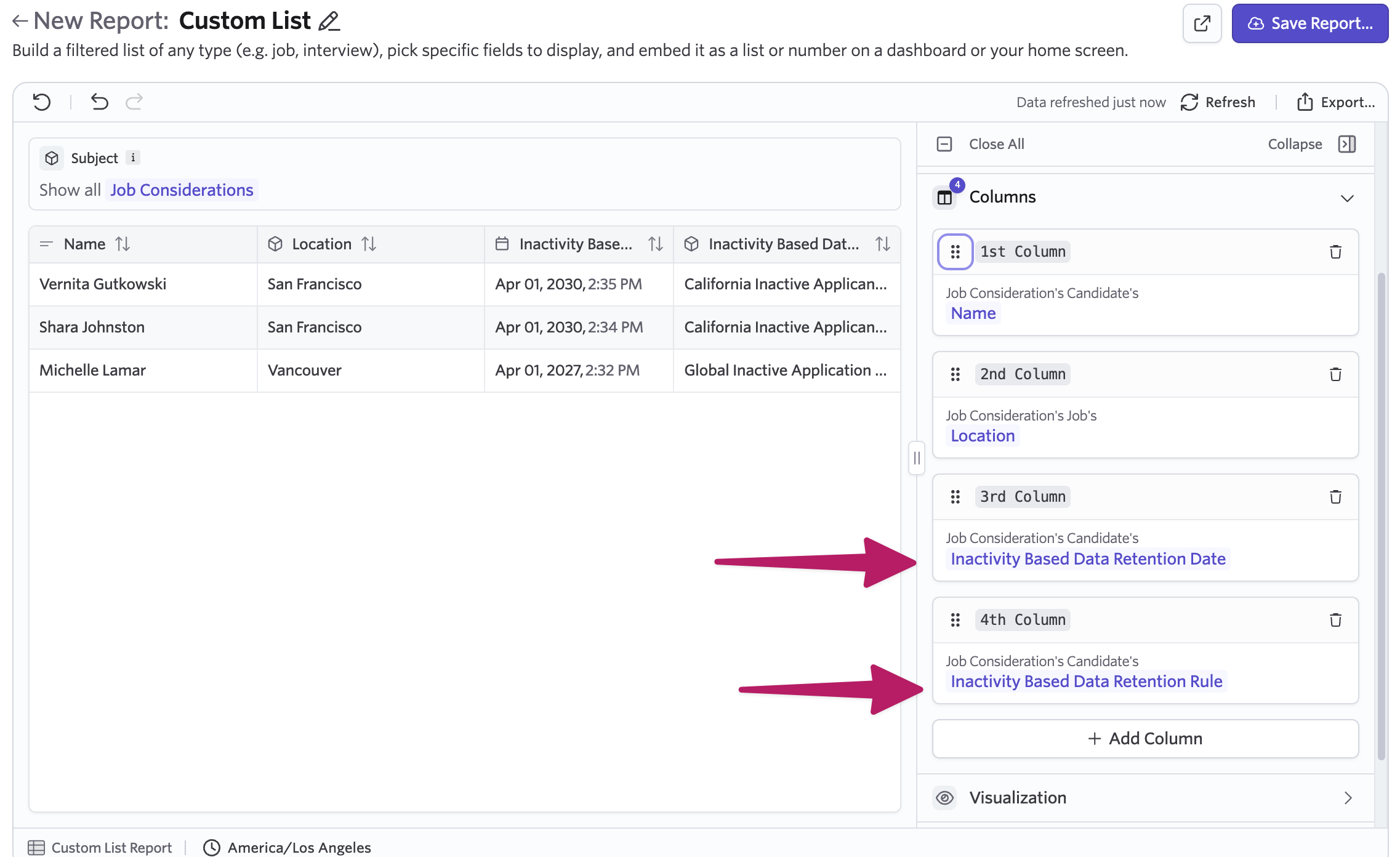Click the pencil icon to rename report
Image resolution: width=1400 pixels, height=857 pixels.
(329, 22)
